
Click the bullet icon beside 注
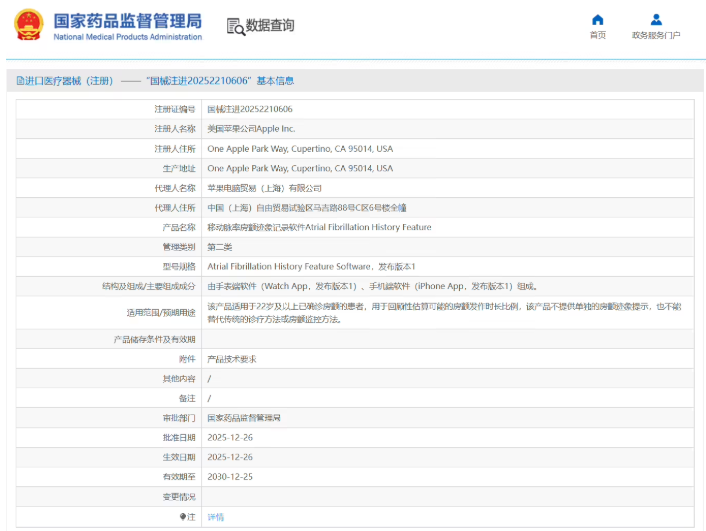pyautogui.click(x=182, y=517)
